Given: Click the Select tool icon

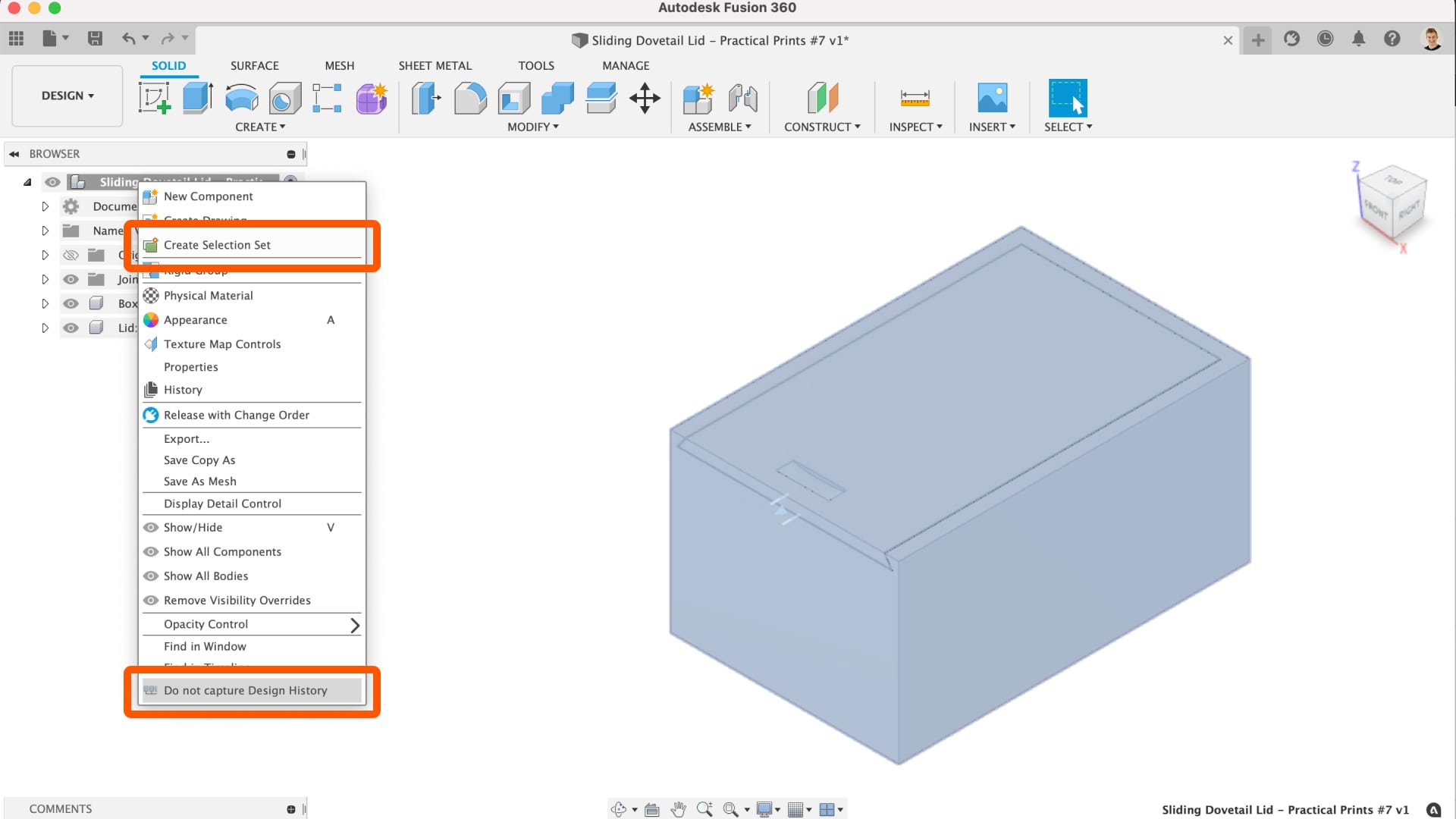Looking at the screenshot, I should pyautogui.click(x=1068, y=98).
